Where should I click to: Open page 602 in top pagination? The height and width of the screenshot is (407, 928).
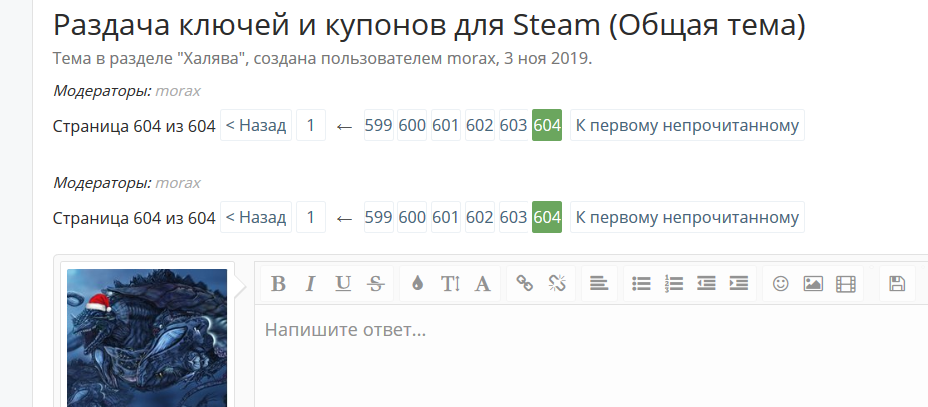[x=479, y=125]
